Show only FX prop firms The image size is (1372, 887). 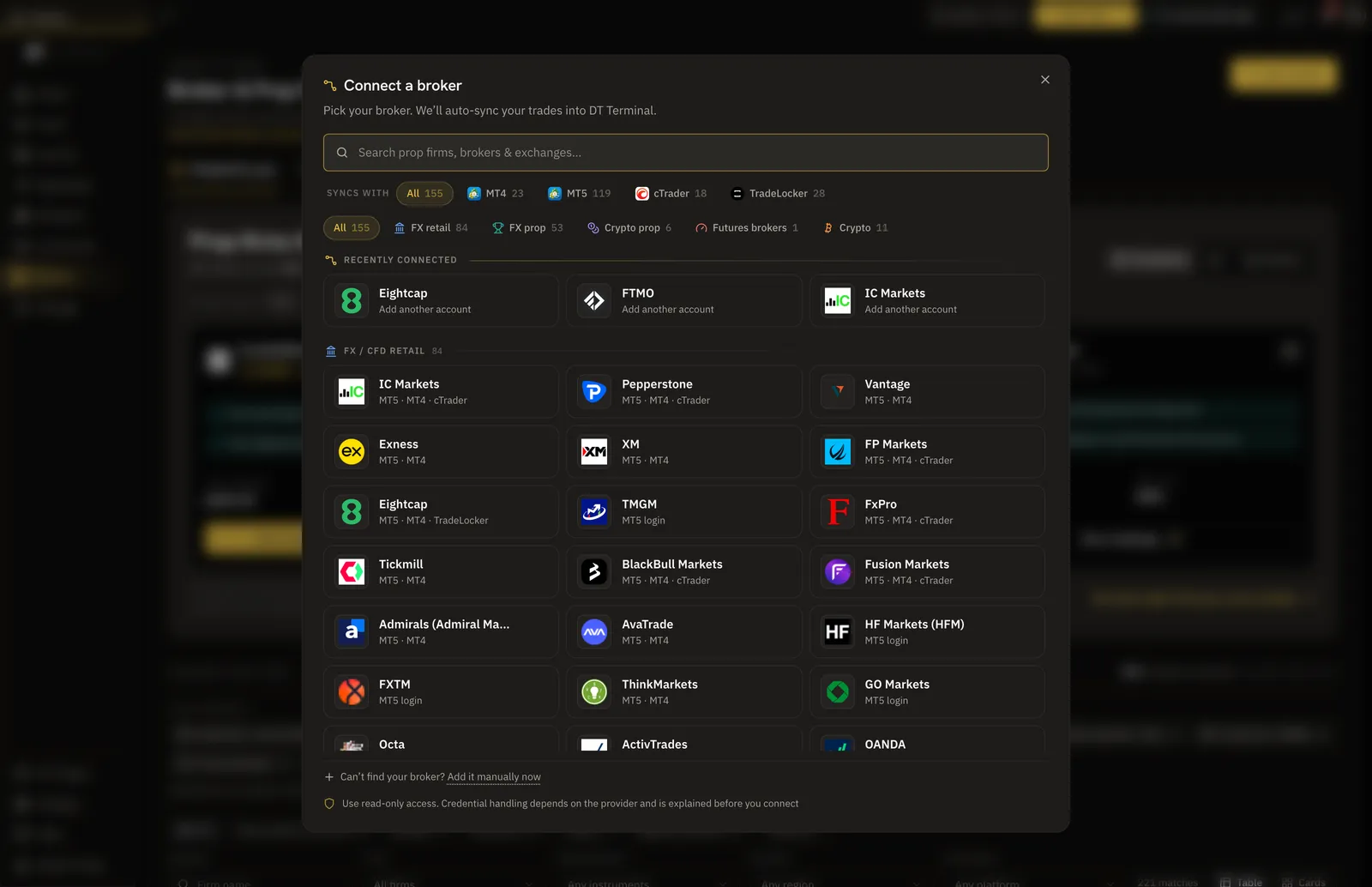pos(527,228)
